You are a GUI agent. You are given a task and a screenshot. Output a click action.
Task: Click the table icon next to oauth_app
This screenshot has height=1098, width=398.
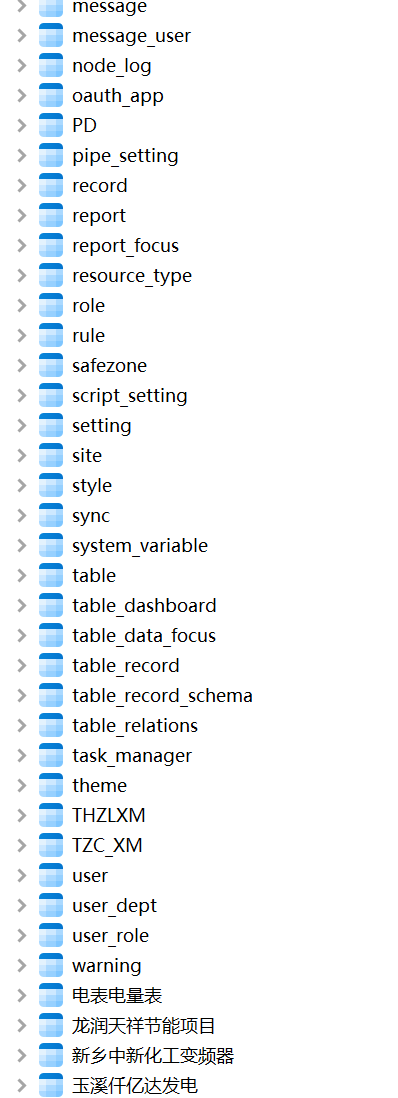51,95
